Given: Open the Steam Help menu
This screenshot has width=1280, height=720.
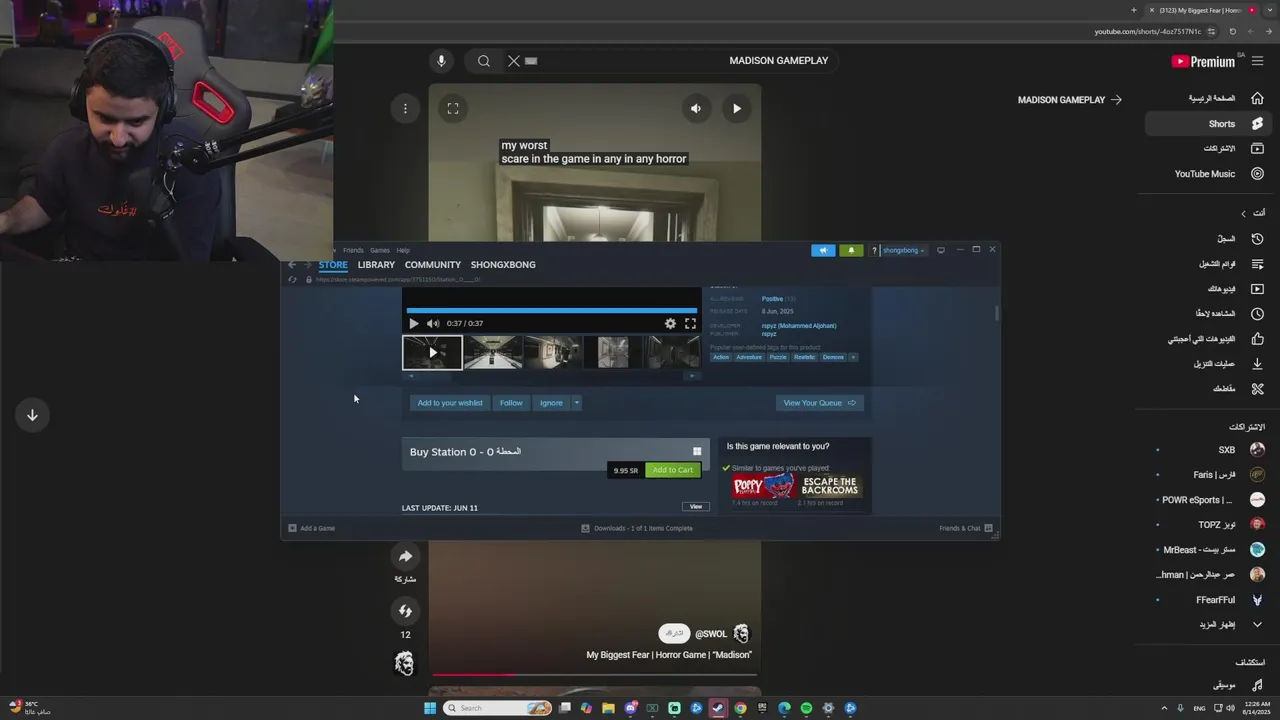Looking at the screenshot, I should coord(403,250).
